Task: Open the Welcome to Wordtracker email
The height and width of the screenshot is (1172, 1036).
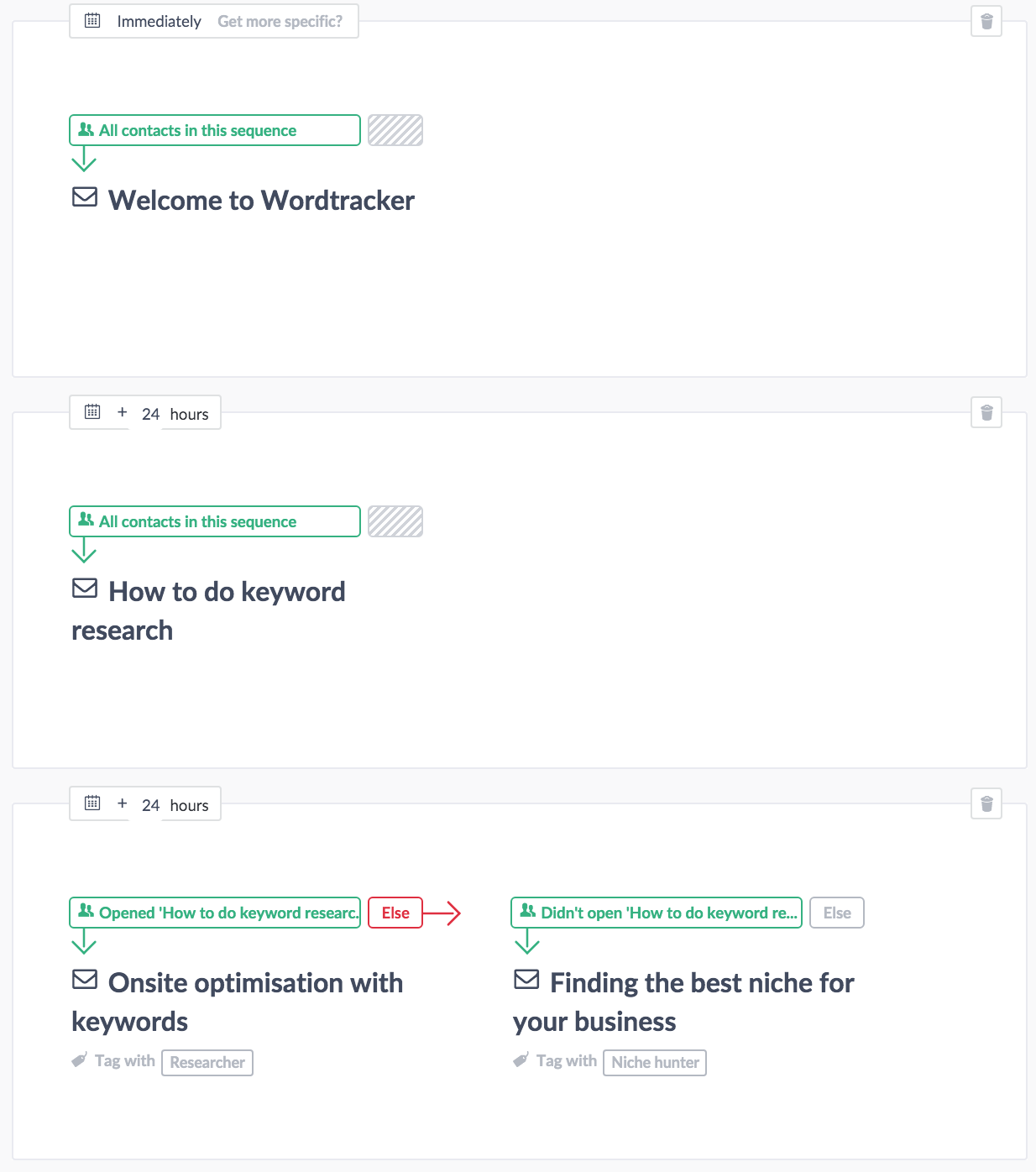Action: (x=261, y=201)
